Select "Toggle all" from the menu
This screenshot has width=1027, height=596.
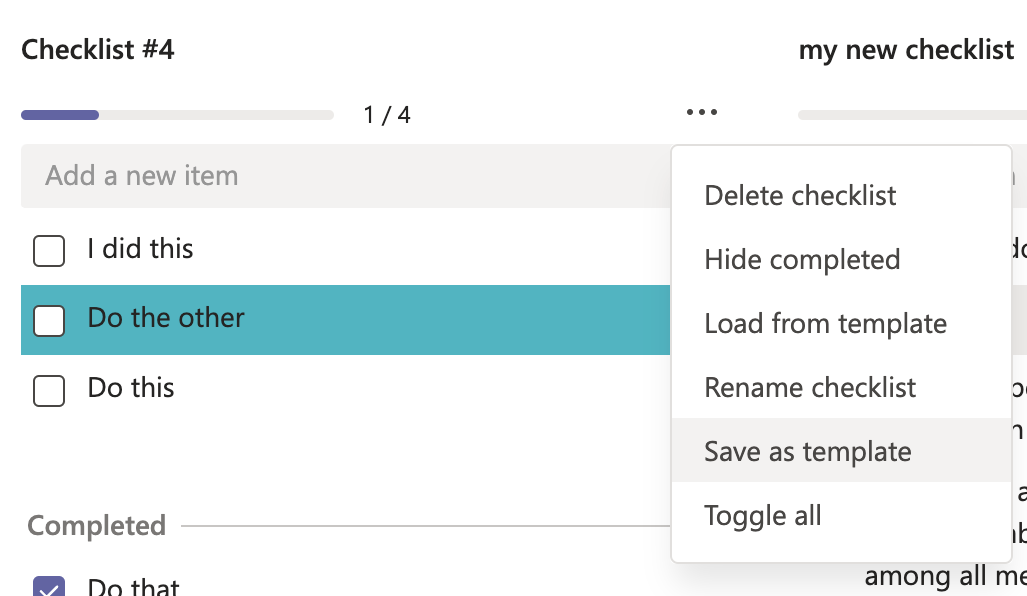[x=763, y=515]
